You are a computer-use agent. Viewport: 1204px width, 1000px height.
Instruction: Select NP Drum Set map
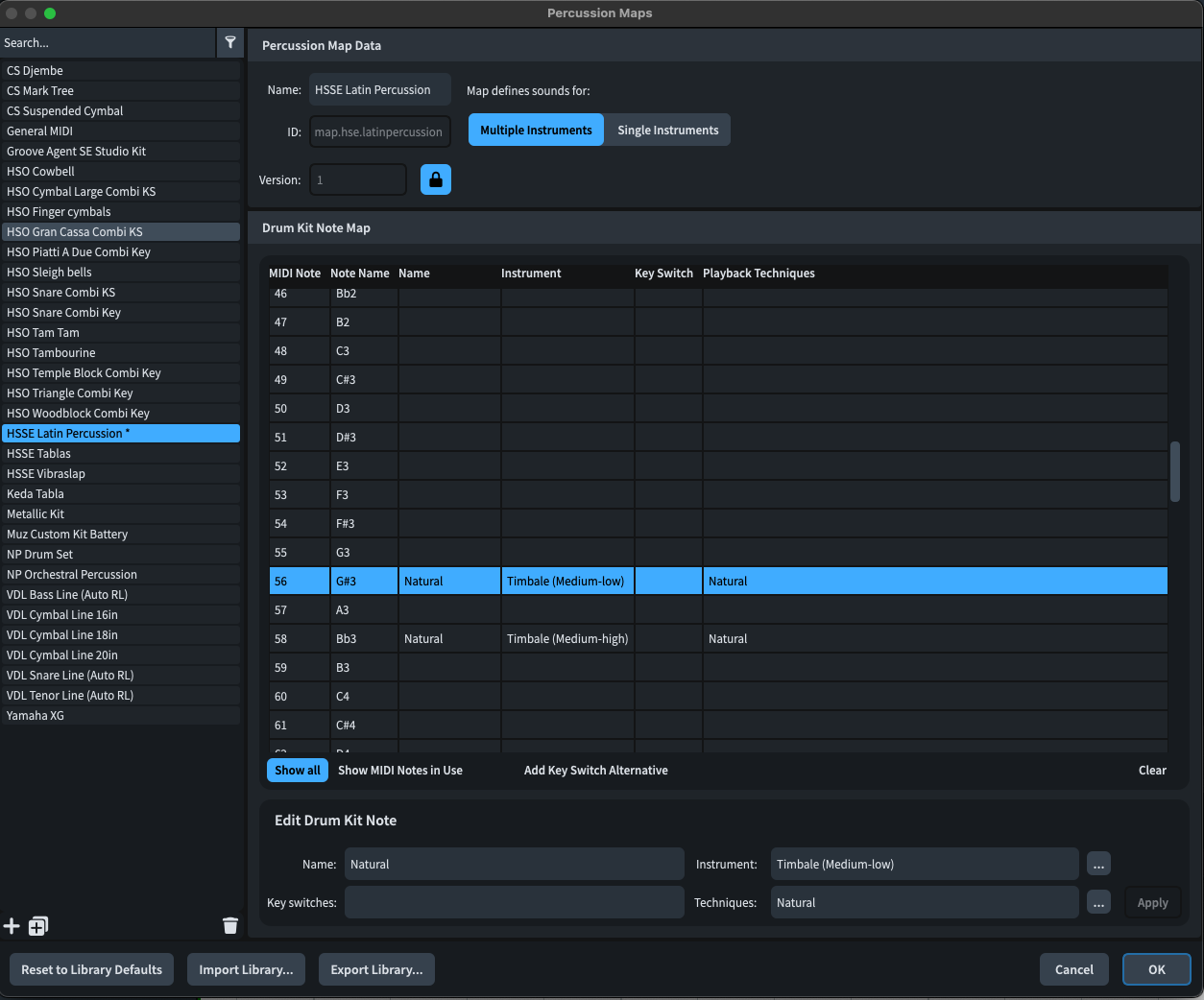[120, 554]
